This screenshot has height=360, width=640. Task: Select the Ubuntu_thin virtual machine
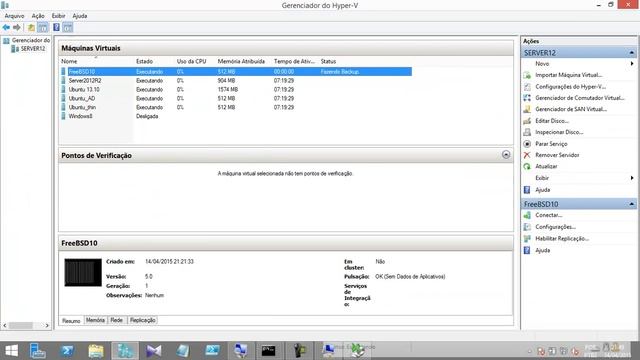(82, 107)
